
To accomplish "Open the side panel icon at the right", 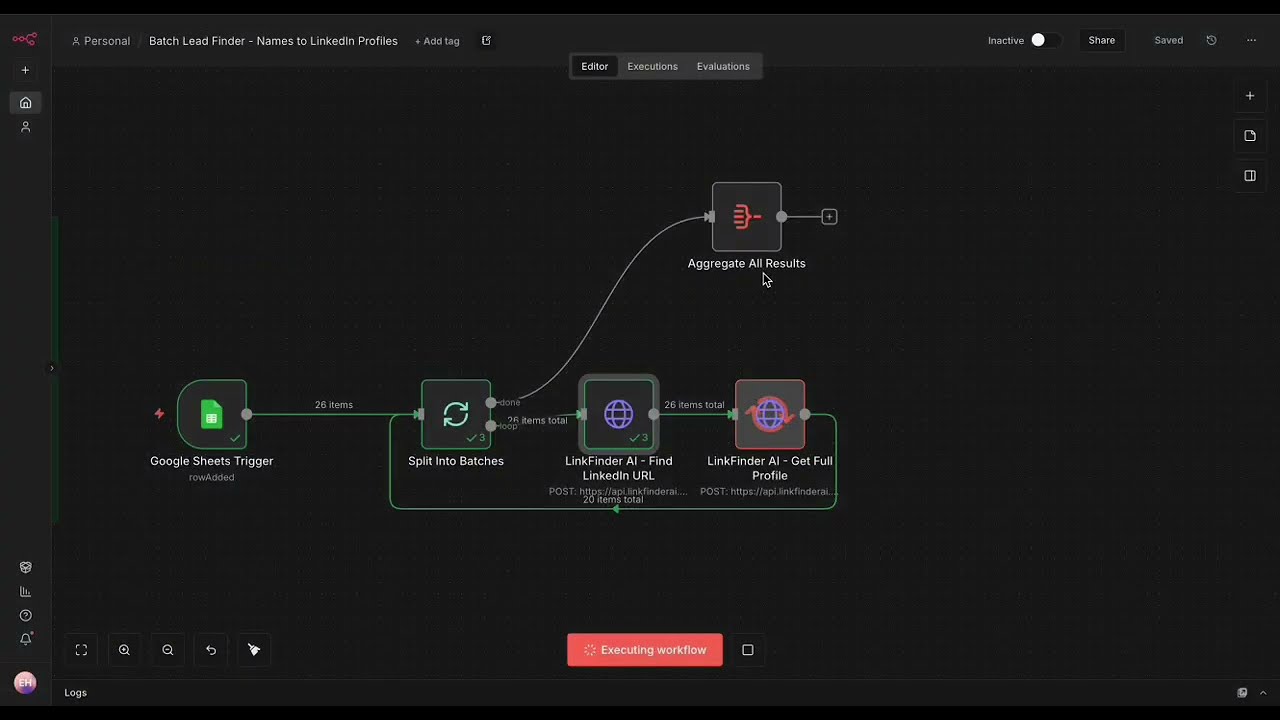I will click(1249, 176).
